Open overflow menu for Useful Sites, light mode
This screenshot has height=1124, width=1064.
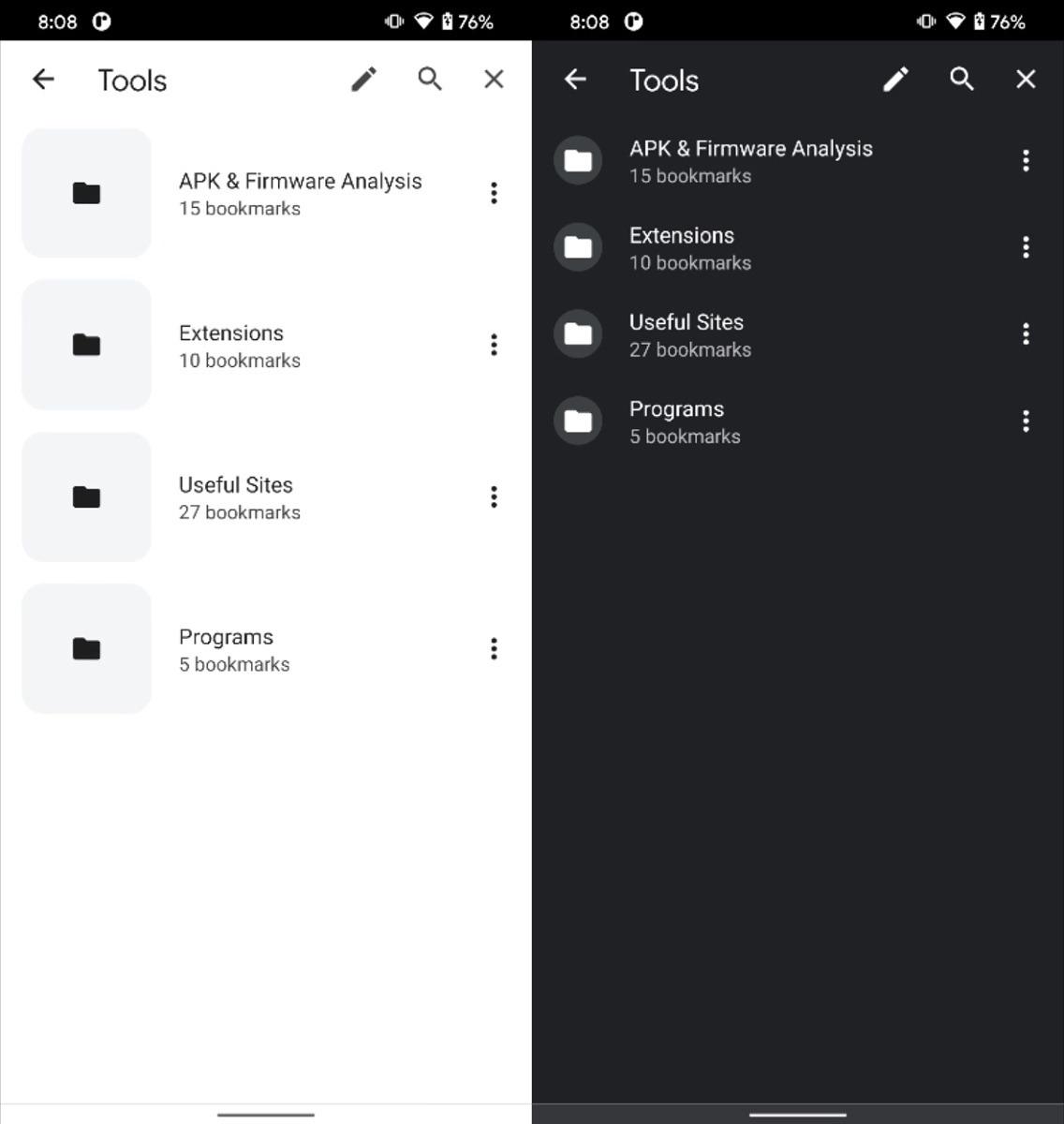(494, 496)
